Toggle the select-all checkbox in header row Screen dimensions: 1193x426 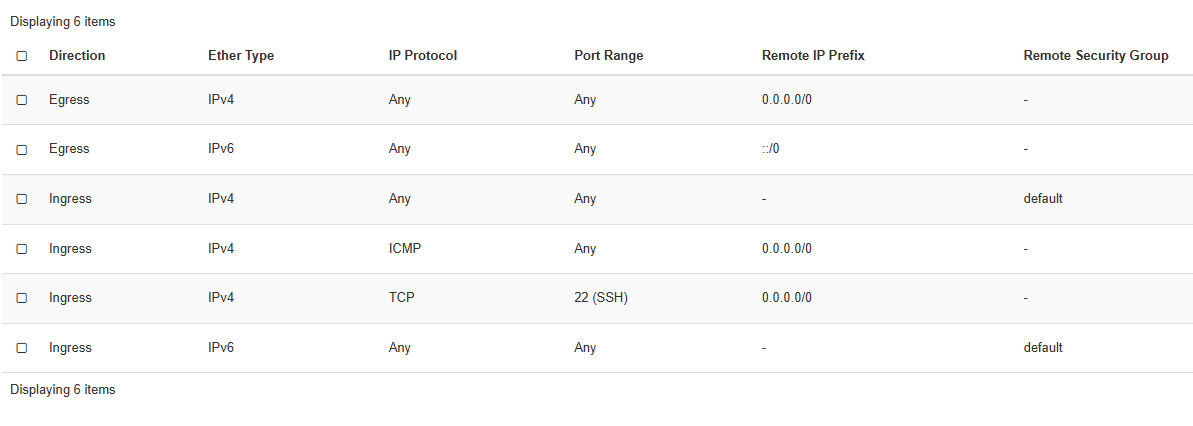coord(22,56)
